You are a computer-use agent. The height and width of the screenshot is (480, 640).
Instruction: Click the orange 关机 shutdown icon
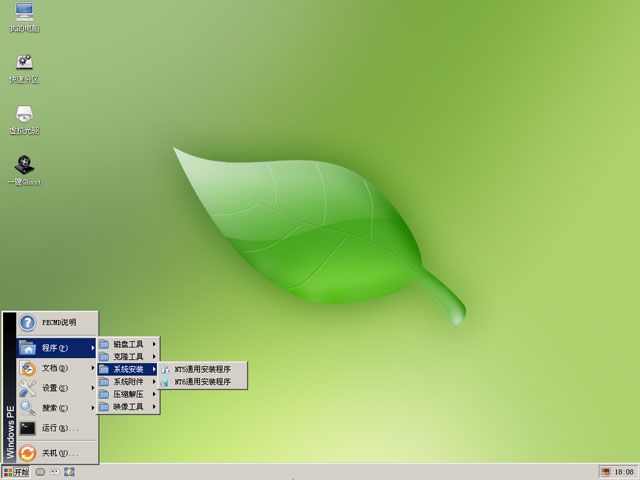point(28,453)
